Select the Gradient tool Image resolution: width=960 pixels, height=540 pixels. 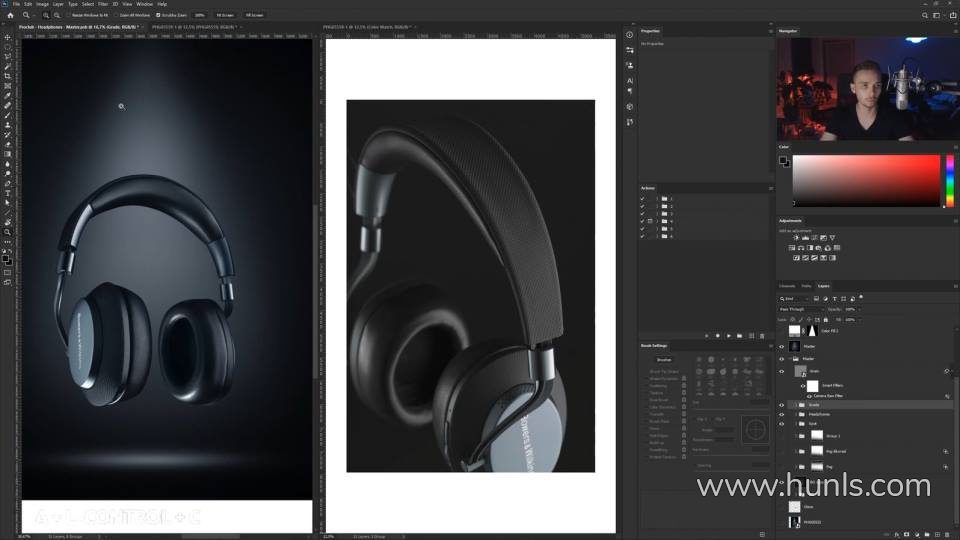pyautogui.click(x=7, y=154)
